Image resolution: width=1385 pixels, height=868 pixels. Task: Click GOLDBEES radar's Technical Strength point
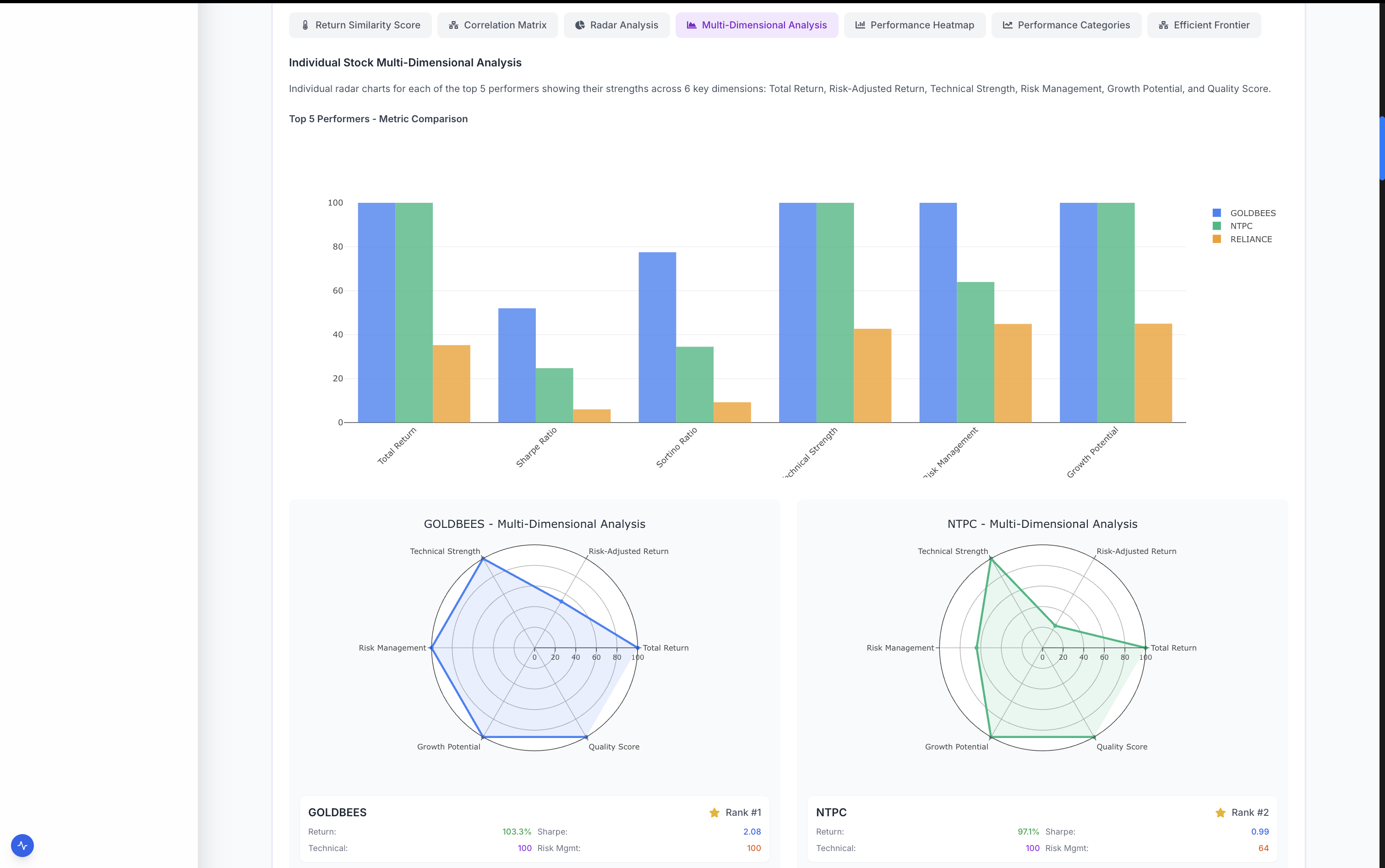tap(483, 558)
